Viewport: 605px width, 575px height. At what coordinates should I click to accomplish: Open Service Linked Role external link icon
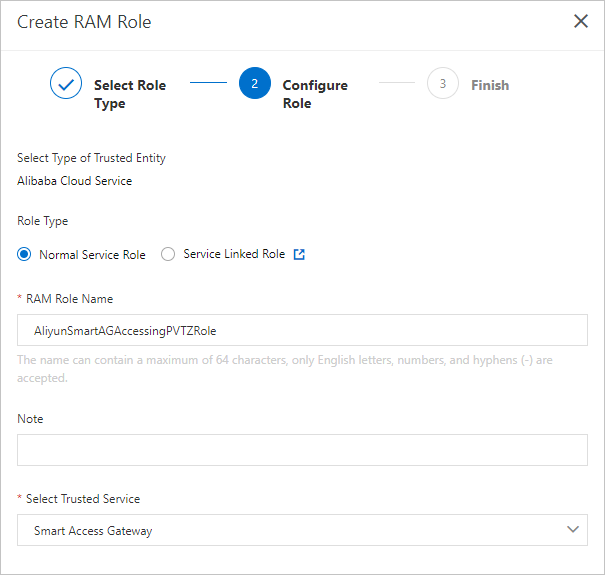[299, 254]
